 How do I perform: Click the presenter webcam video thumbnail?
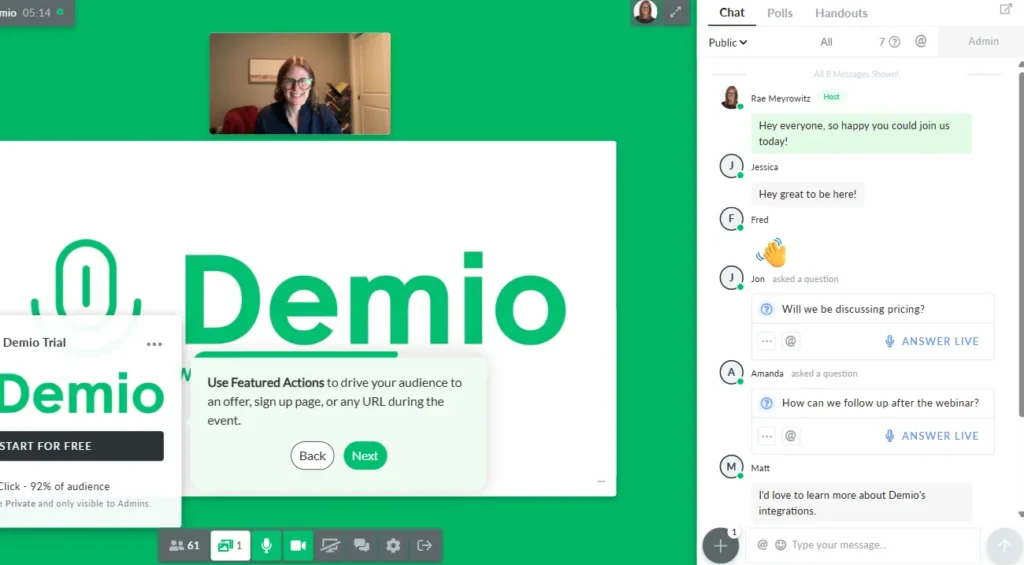pyautogui.click(x=300, y=84)
